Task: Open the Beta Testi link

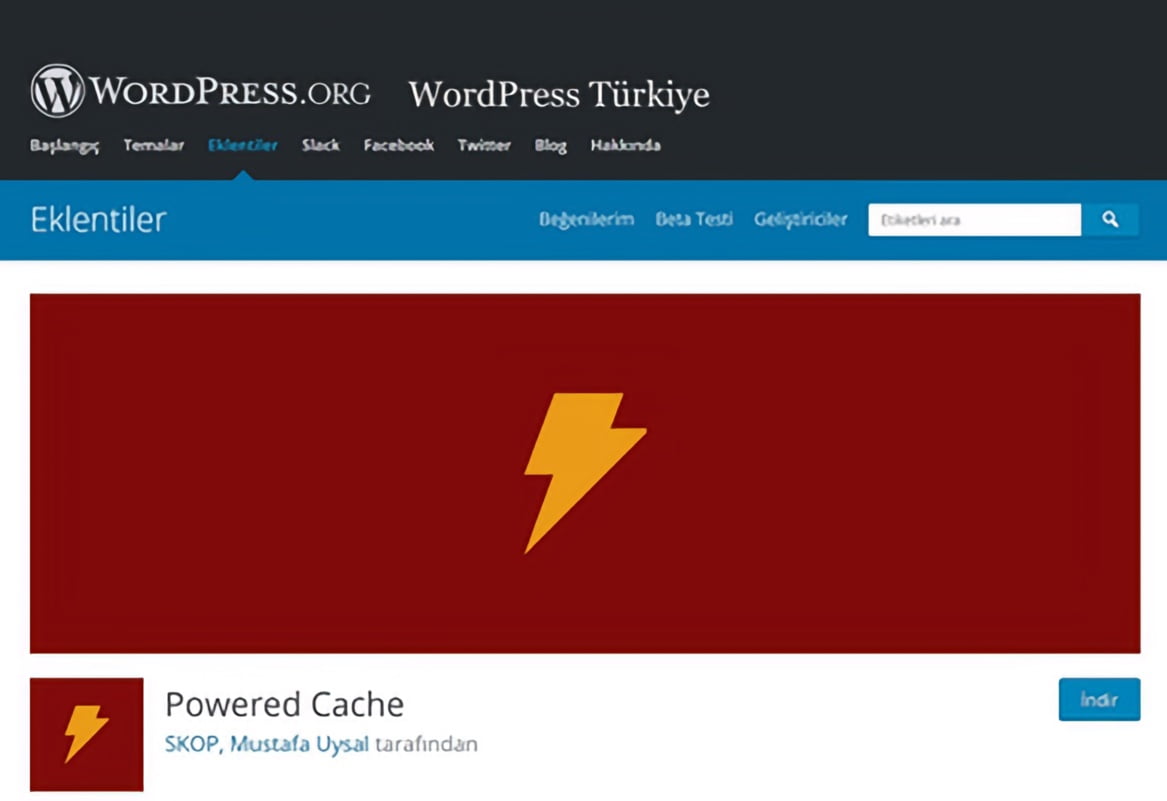Action: pos(694,220)
